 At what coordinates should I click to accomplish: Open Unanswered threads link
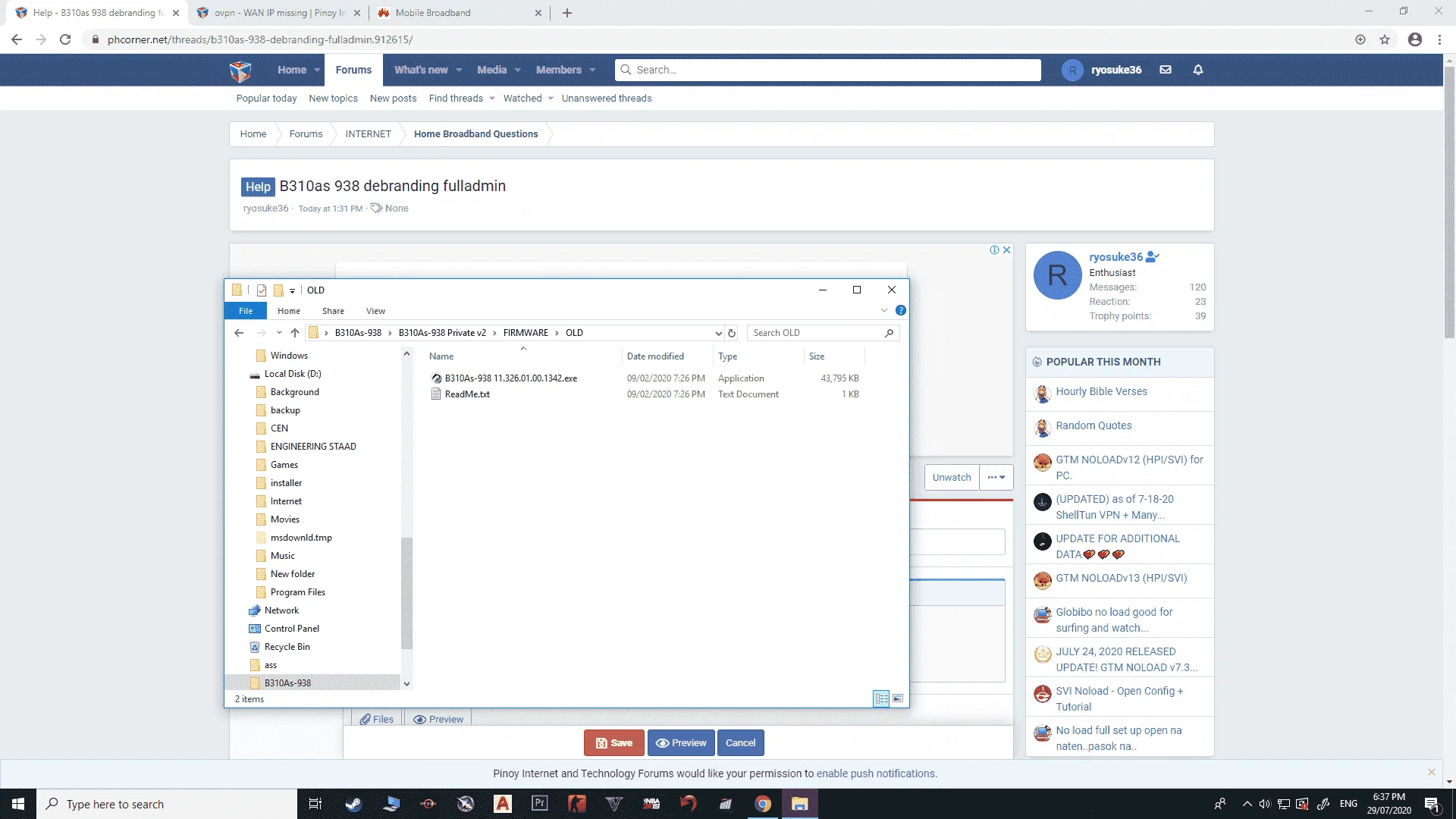click(x=607, y=99)
